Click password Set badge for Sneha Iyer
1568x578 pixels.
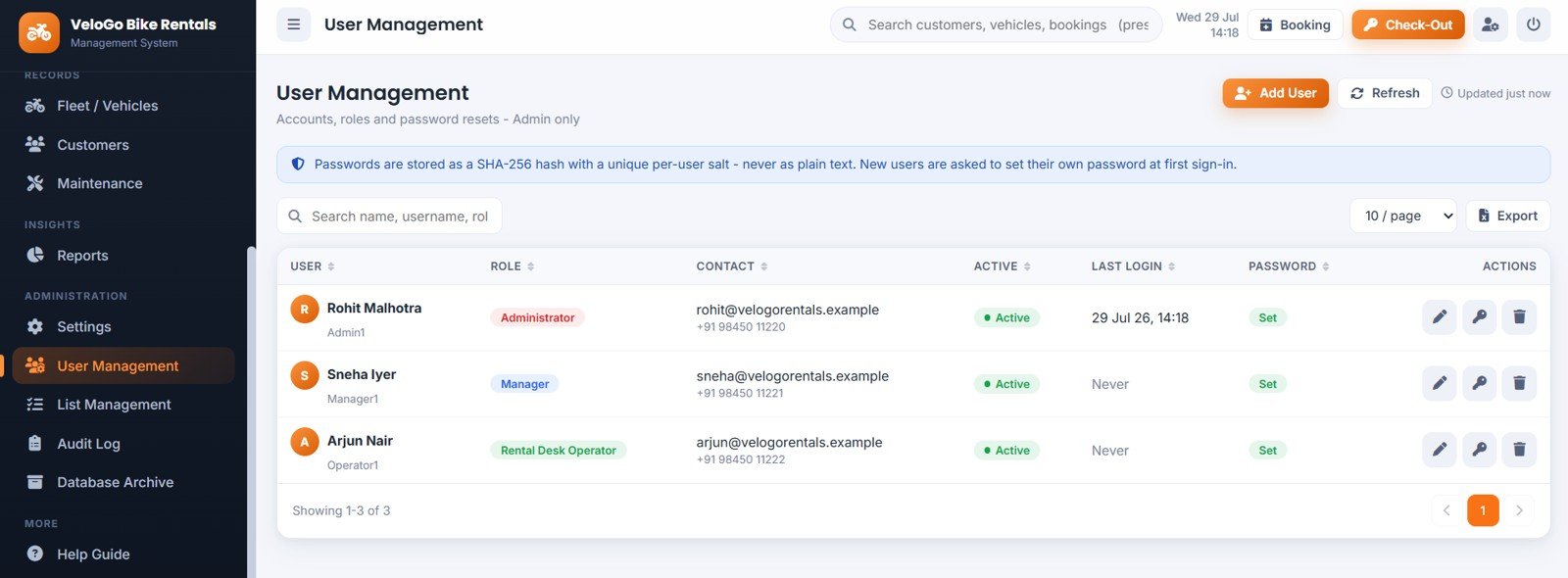(x=1267, y=384)
